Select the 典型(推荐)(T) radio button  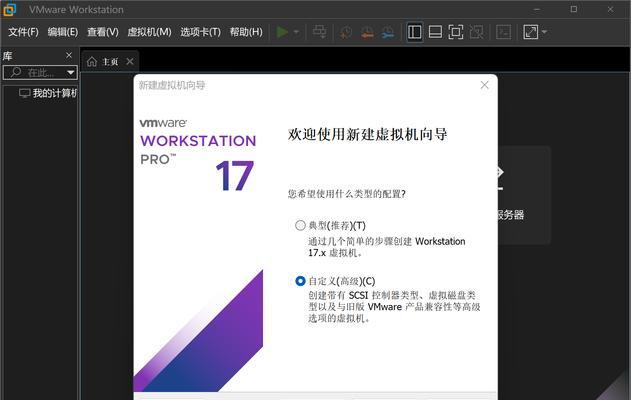(x=300, y=225)
